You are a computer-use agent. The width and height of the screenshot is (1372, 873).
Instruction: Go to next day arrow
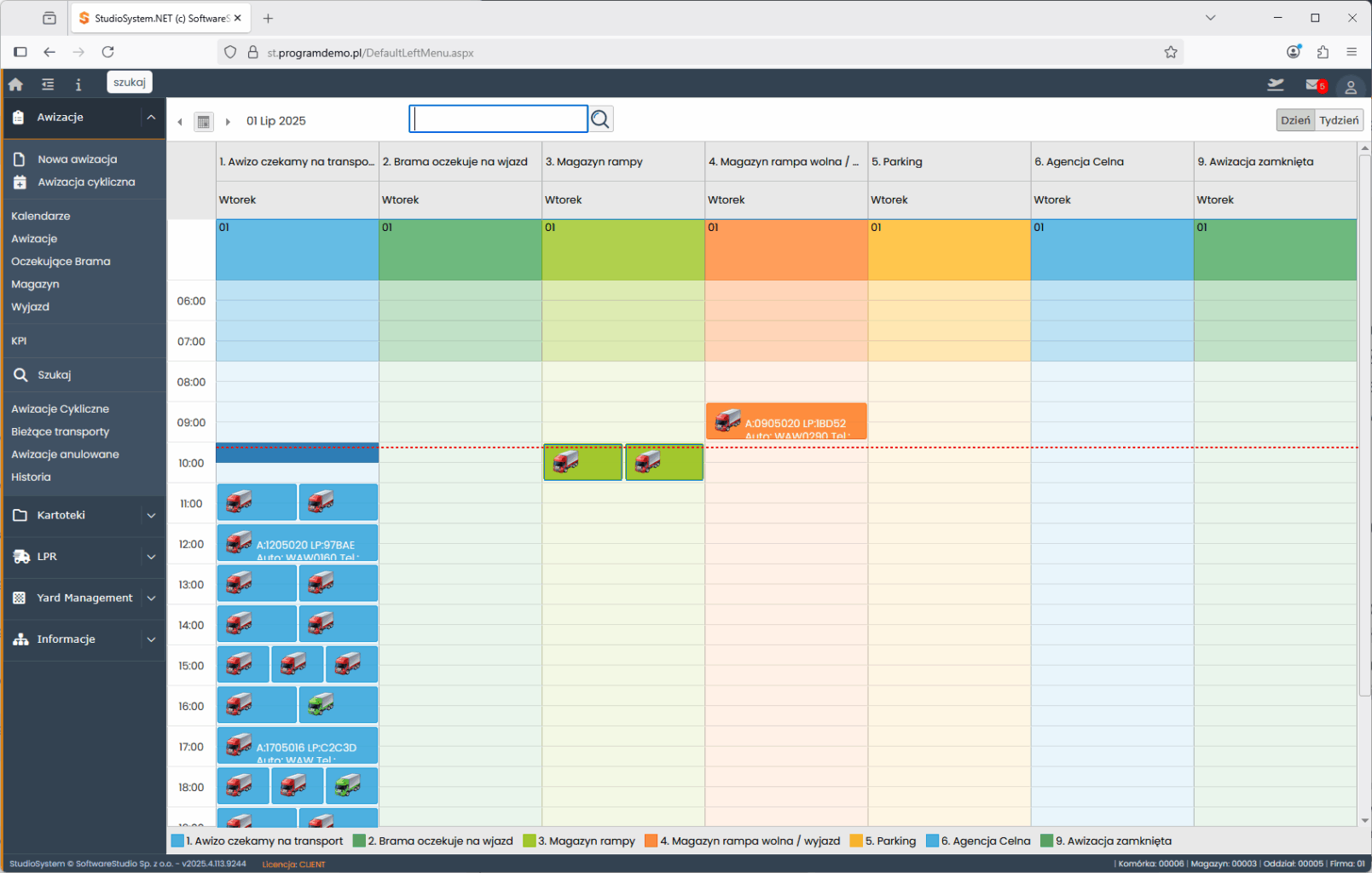coord(228,122)
